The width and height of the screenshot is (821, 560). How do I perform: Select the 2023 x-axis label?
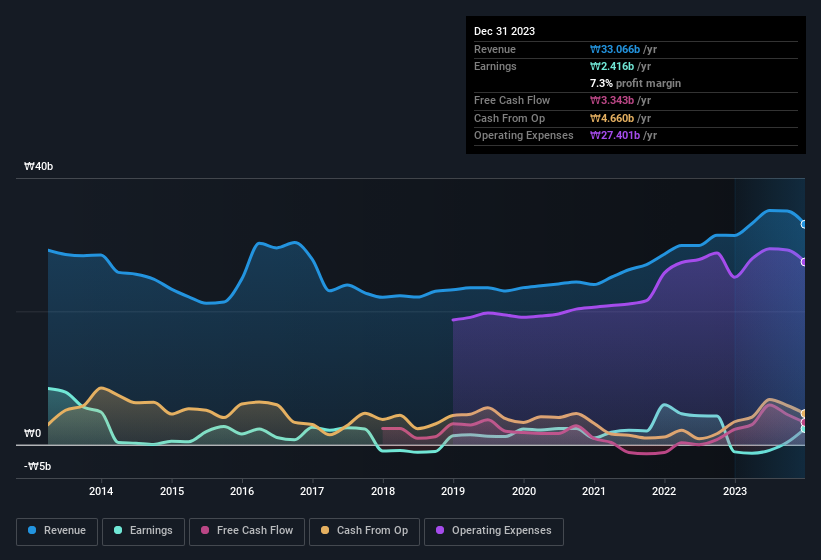pos(735,491)
